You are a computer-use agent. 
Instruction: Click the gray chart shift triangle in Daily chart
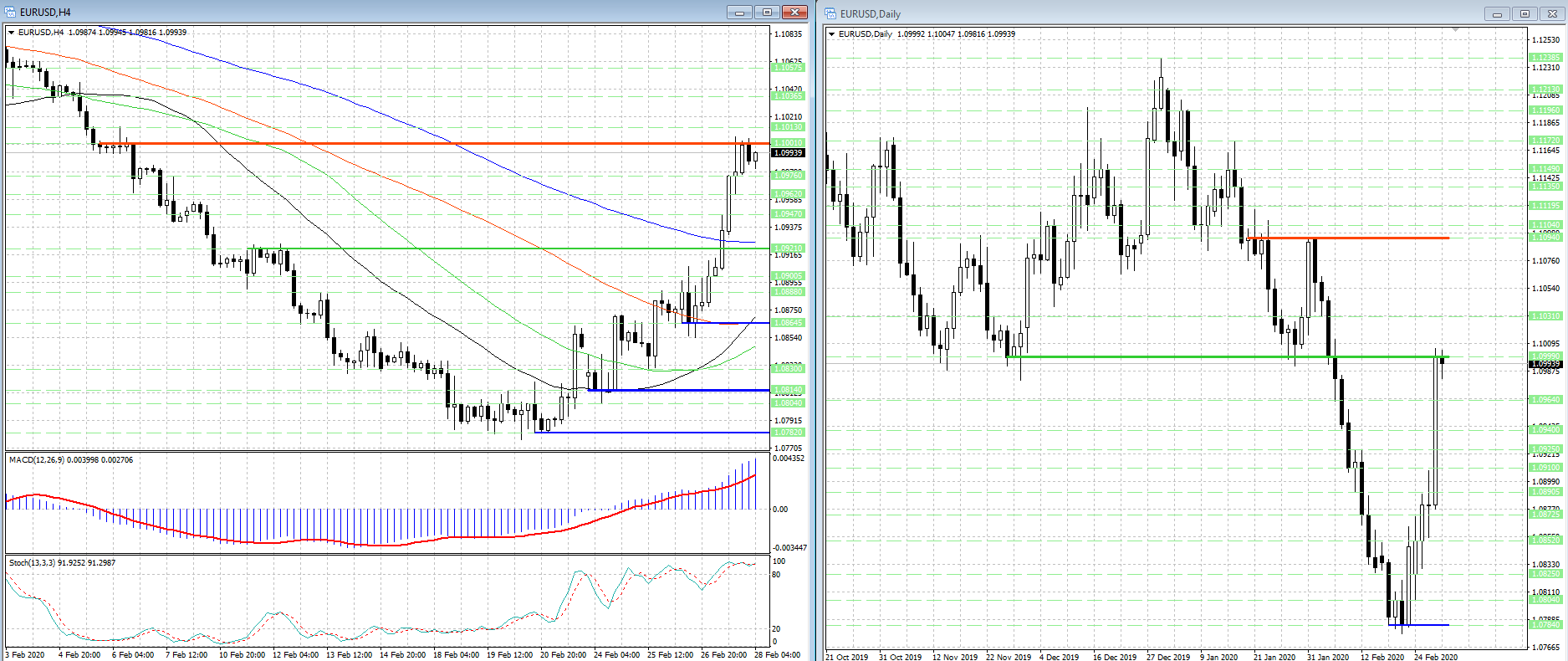[1456, 30]
